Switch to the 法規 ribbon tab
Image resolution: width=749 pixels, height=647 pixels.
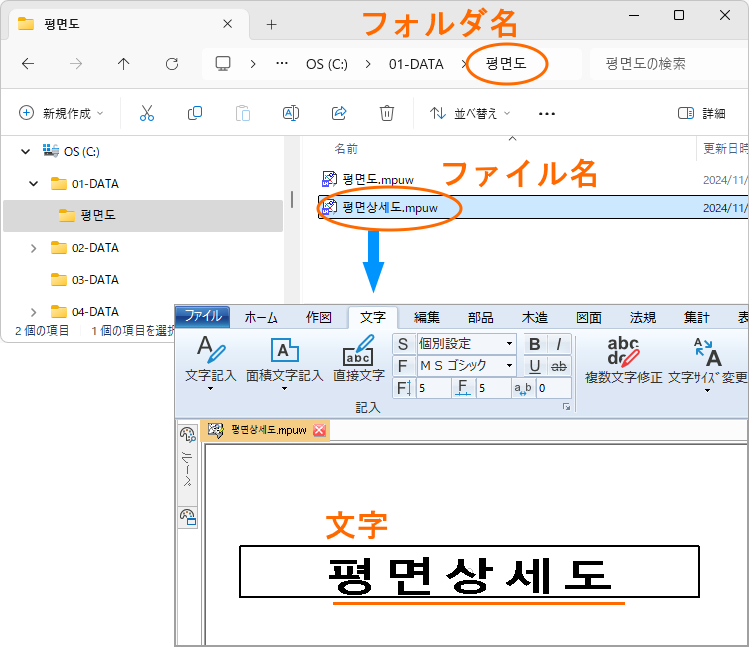(x=642, y=317)
